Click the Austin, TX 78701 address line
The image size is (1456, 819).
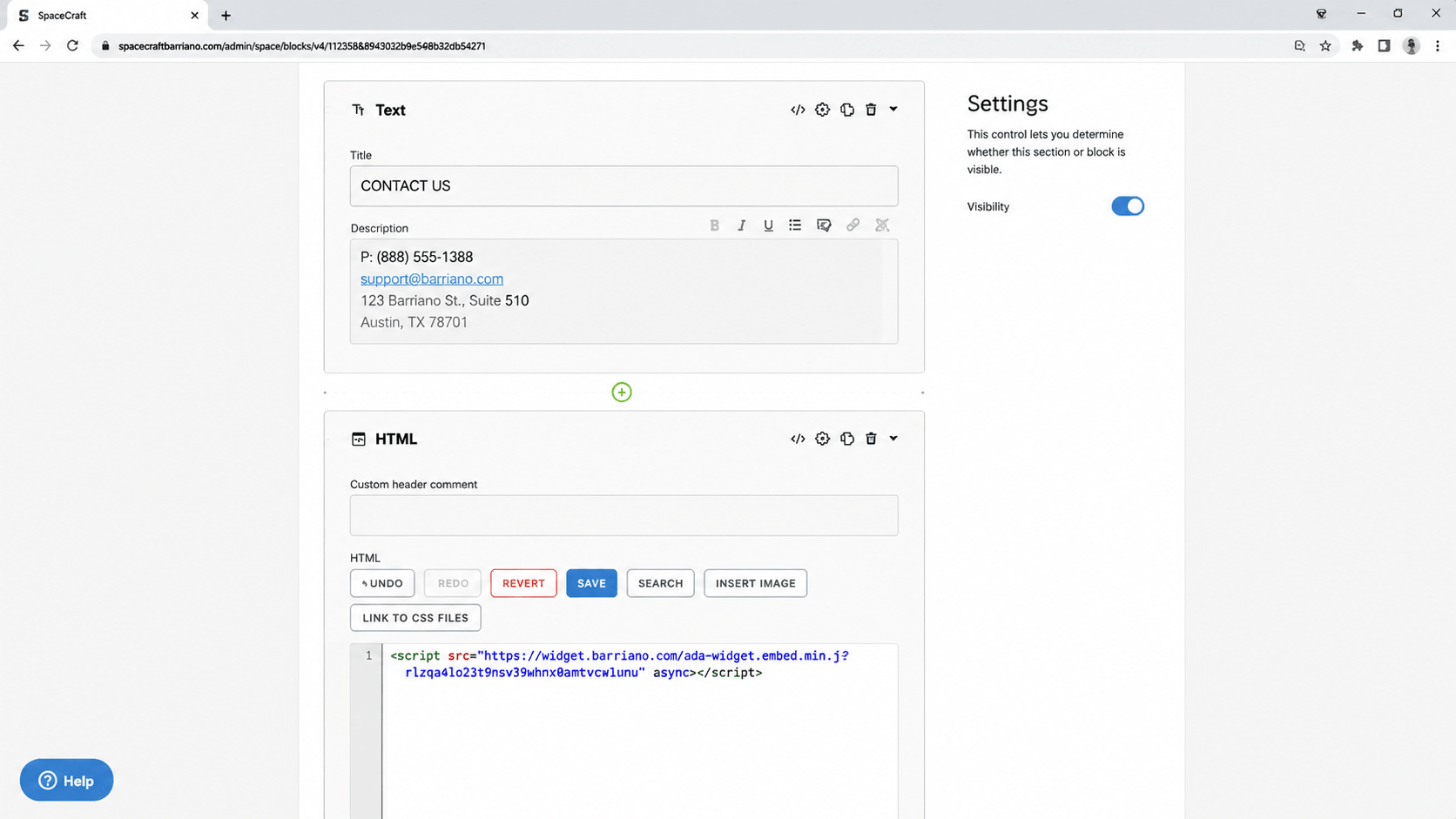pos(414,322)
